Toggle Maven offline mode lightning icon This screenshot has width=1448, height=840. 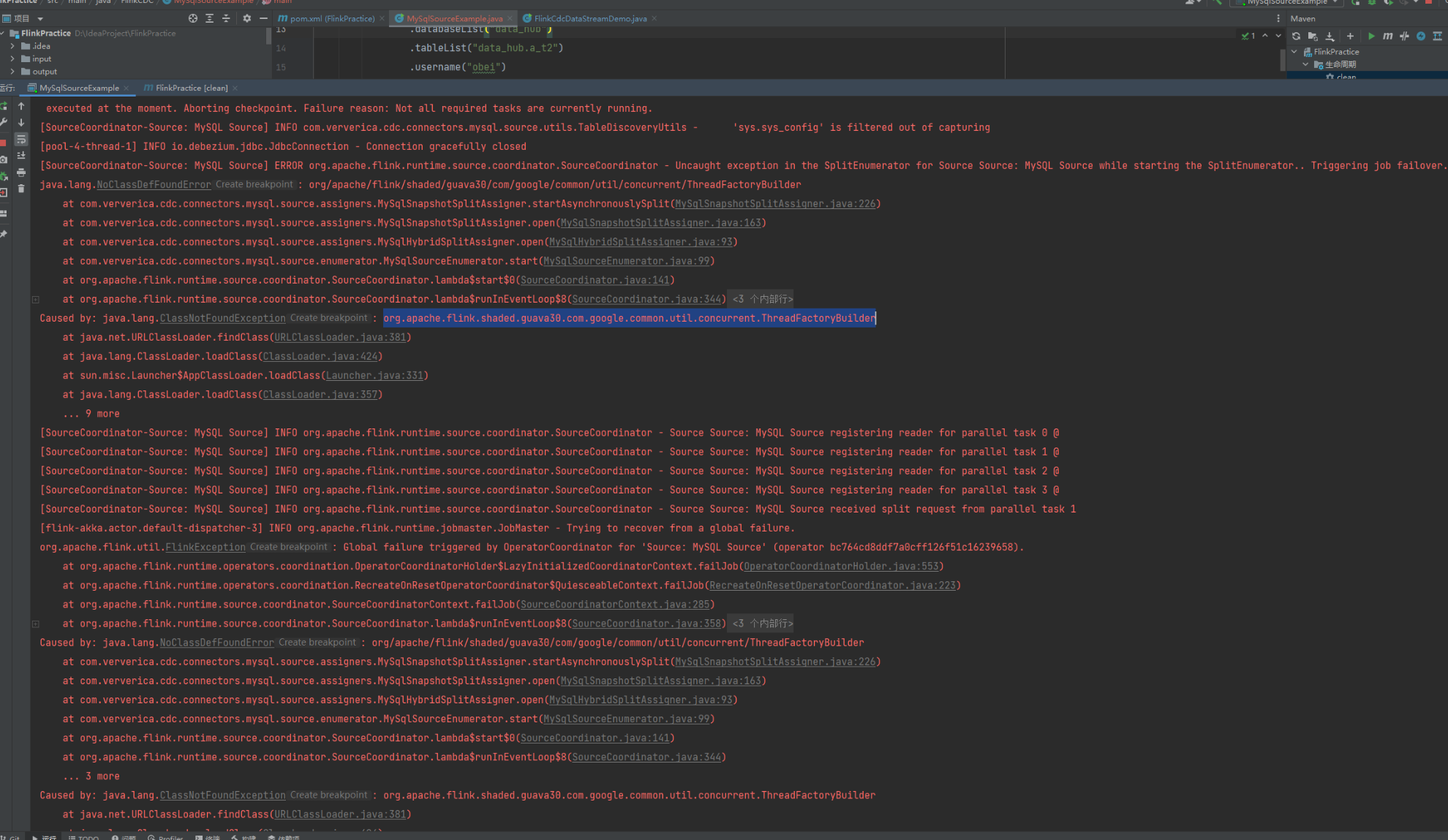(x=1421, y=36)
